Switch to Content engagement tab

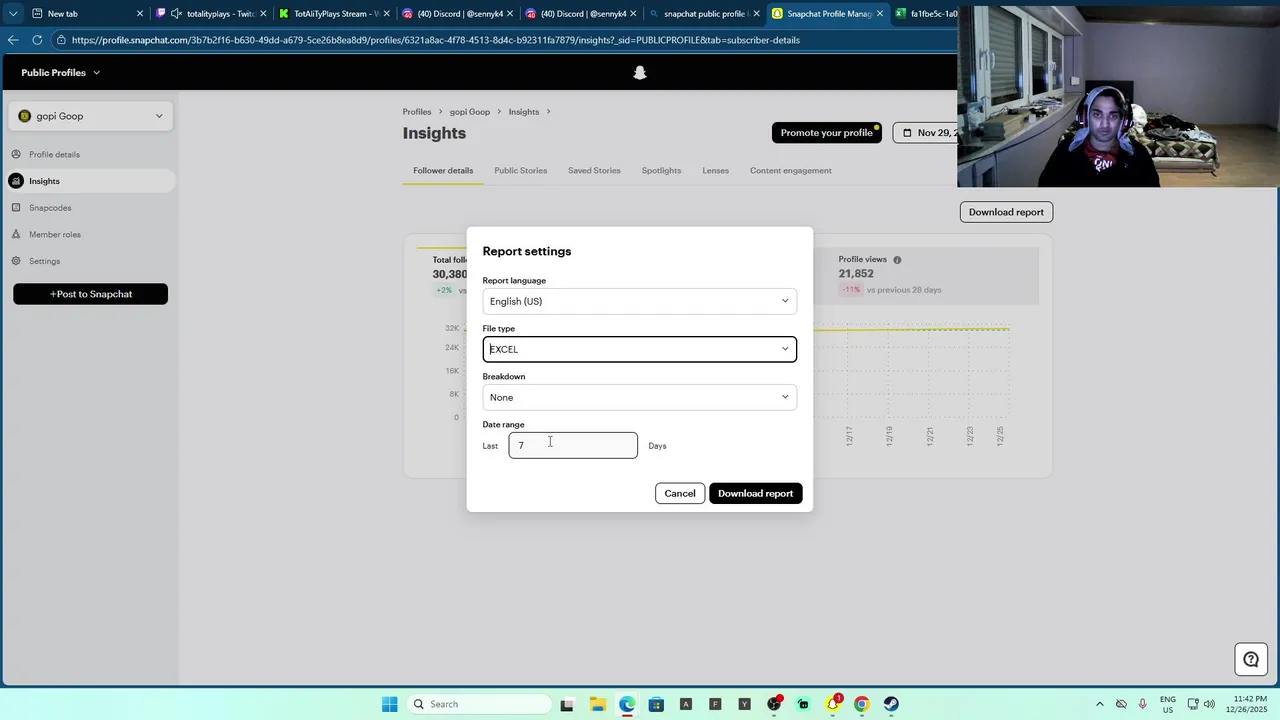790,170
